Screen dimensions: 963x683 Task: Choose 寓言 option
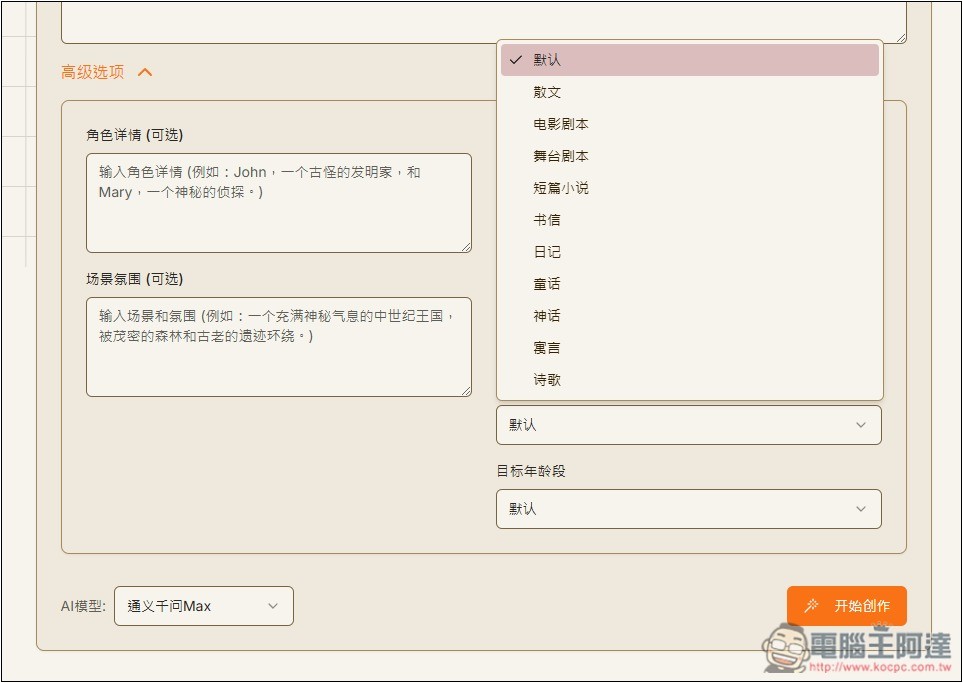pos(690,348)
